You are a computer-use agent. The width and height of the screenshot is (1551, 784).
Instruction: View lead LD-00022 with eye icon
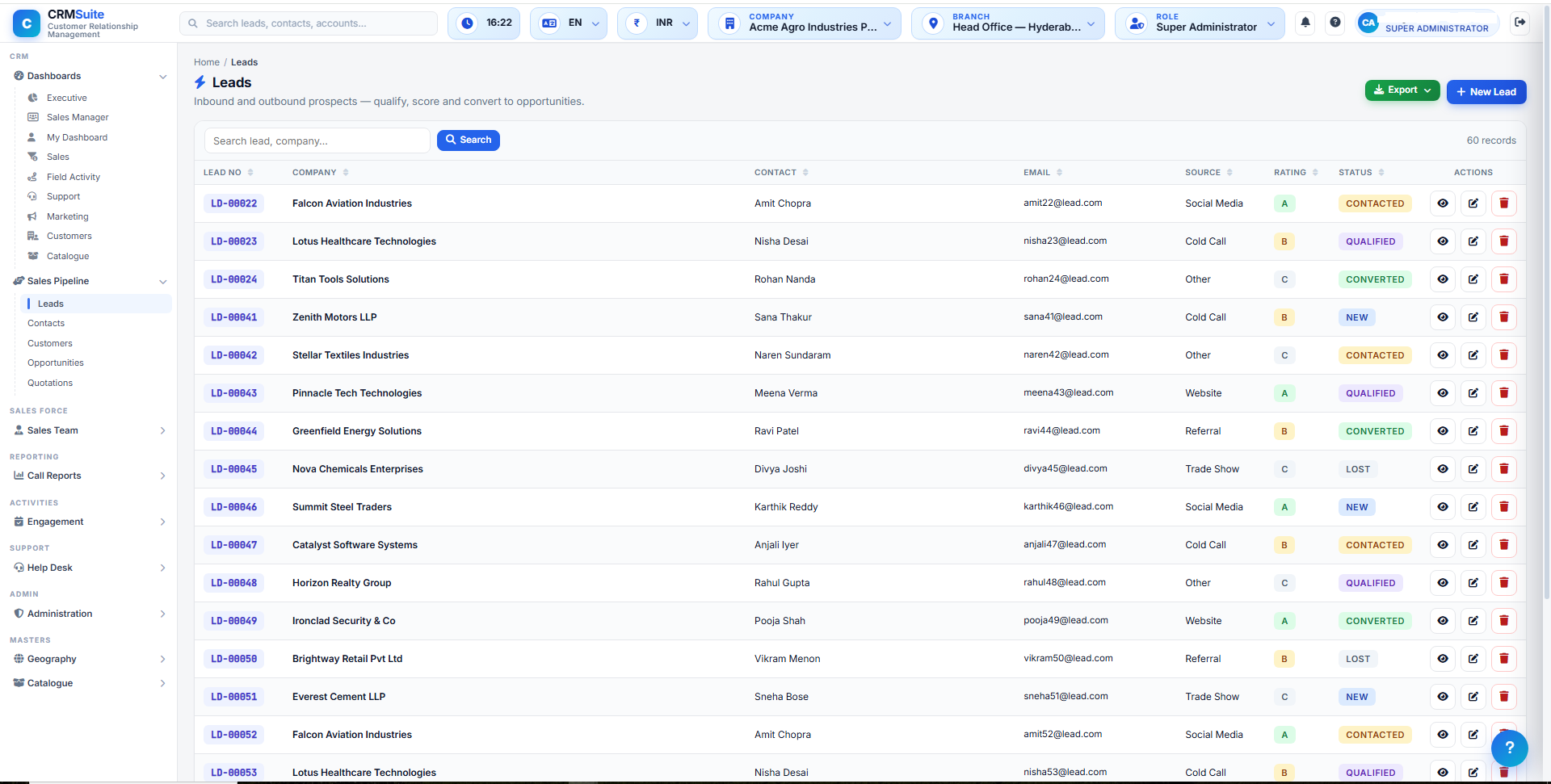click(1443, 203)
